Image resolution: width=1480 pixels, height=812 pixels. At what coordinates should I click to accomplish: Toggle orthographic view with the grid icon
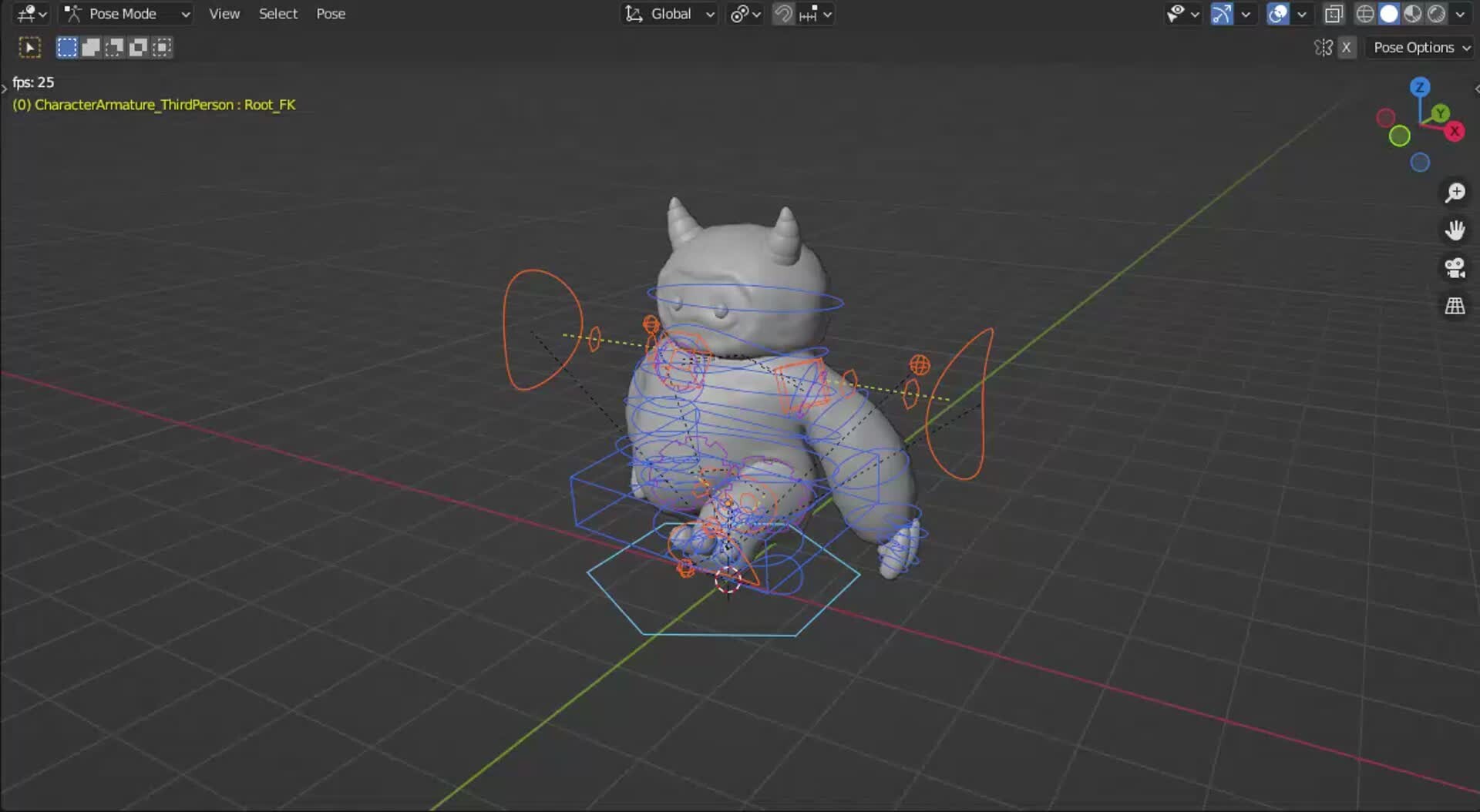pyautogui.click(x=1455, y=306)
